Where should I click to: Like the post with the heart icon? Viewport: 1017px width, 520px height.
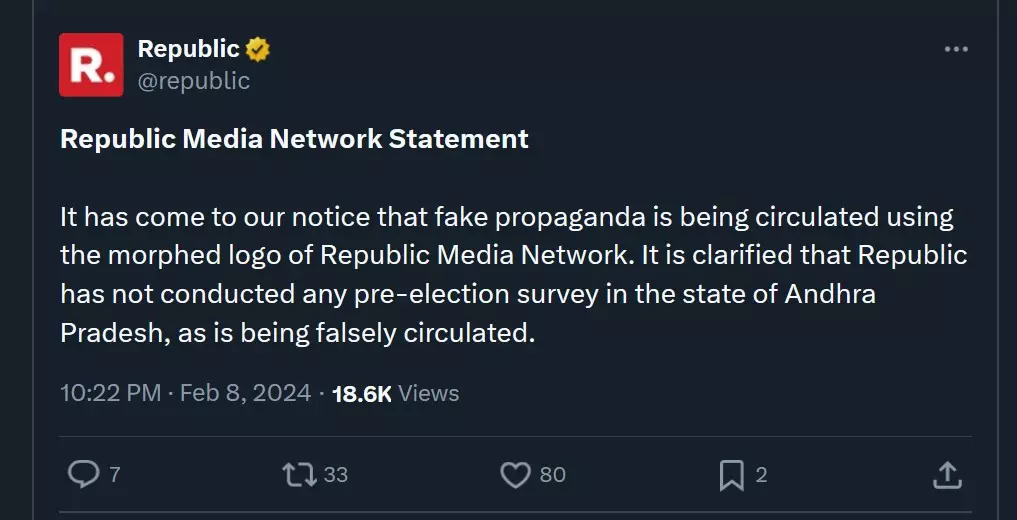(515, 474)
